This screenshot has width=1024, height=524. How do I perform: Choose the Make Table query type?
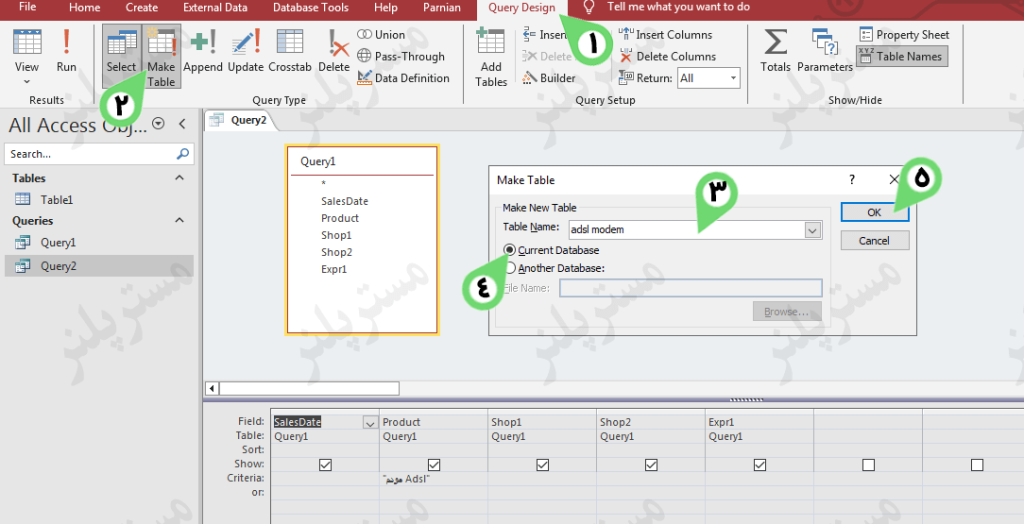pos(161,56)
